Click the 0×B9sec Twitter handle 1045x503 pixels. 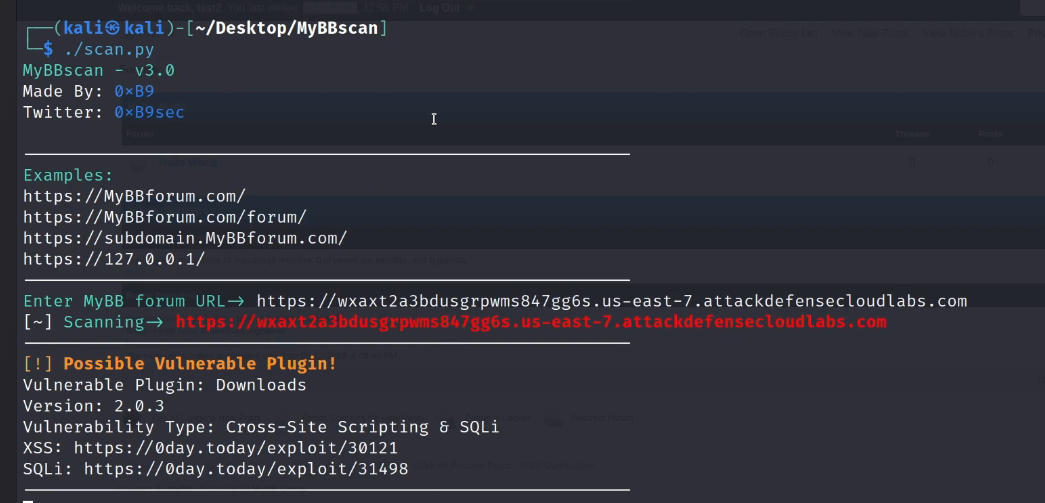(x=149, y=113)
